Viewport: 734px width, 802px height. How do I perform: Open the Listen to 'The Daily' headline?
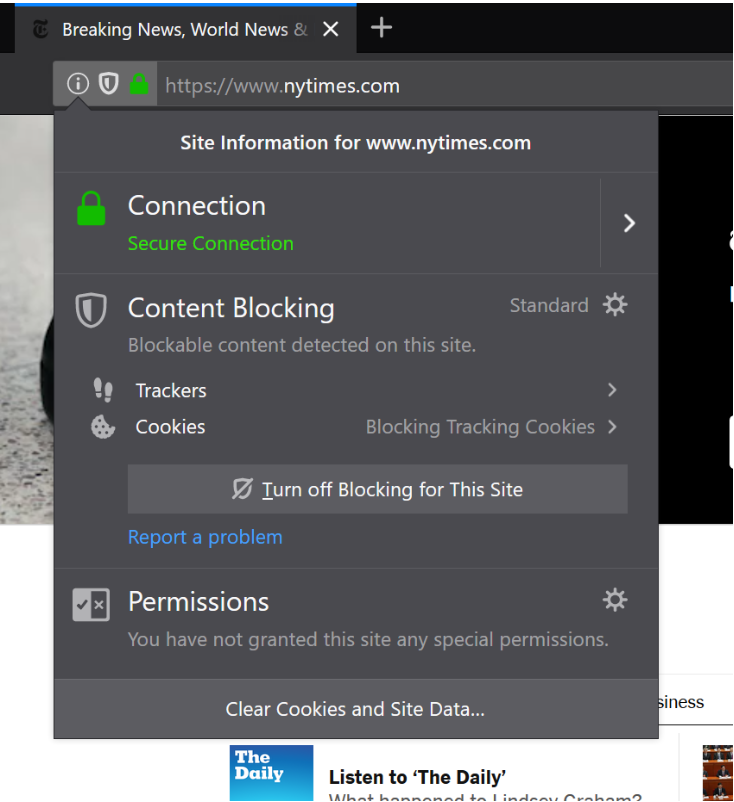coord(417,777)
